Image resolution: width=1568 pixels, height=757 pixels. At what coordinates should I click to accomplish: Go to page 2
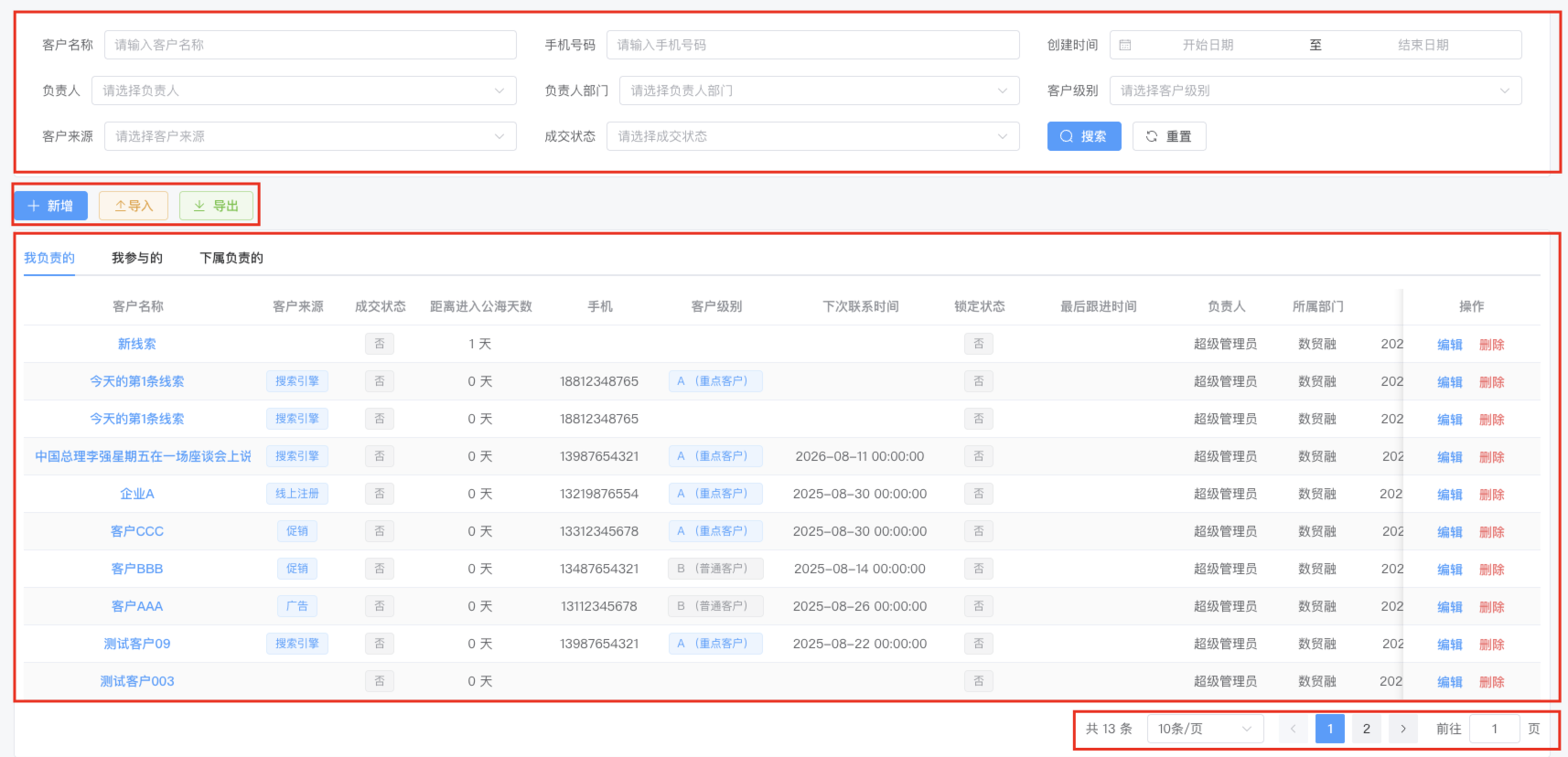(1366, 729)
